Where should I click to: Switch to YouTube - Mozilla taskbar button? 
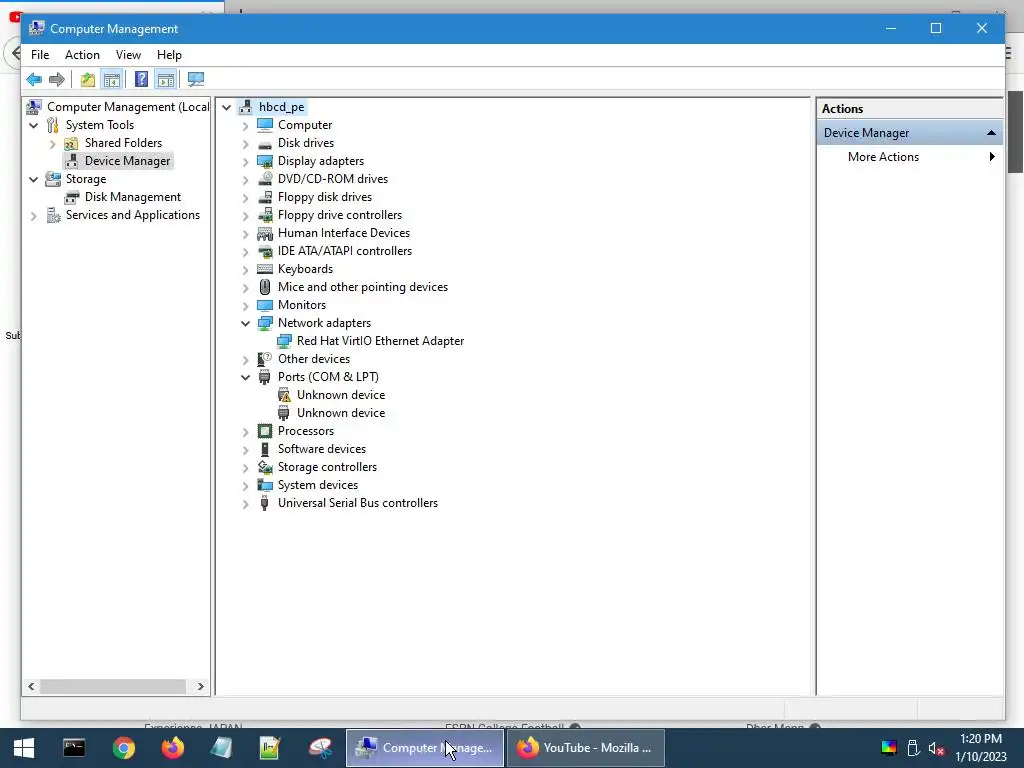[x=586, y=748]
